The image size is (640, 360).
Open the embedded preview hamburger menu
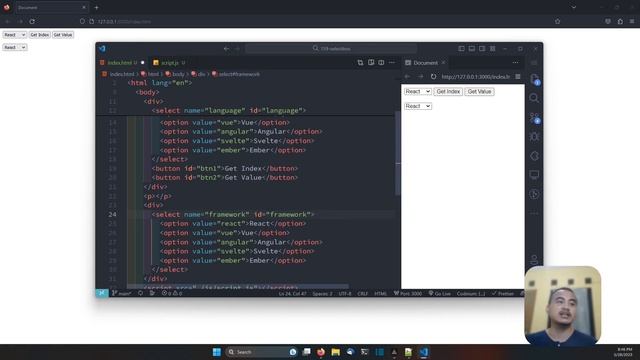coord(518,76)
